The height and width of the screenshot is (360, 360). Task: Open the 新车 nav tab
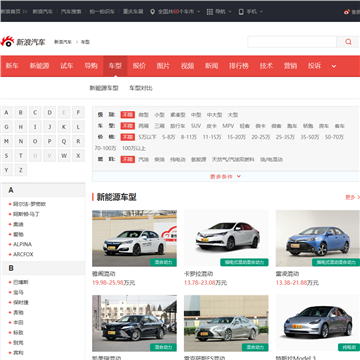12,66
